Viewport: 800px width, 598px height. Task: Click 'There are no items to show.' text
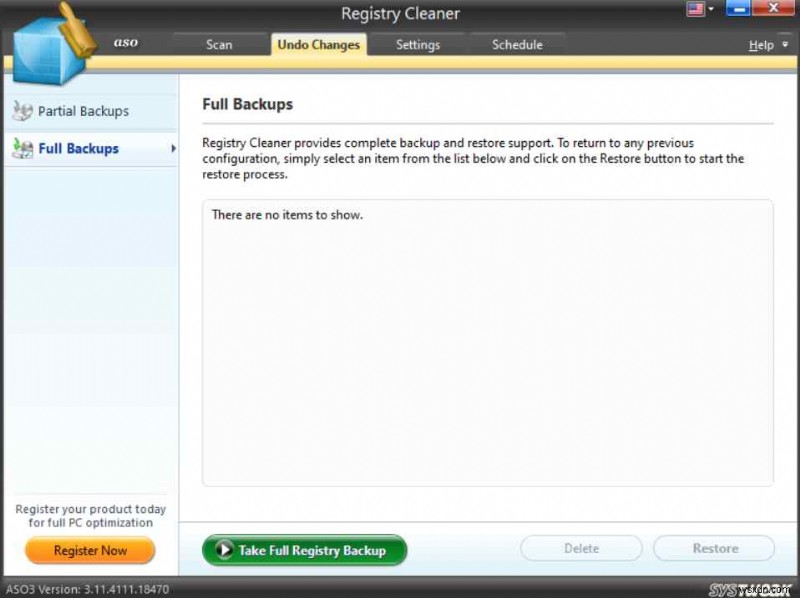click(287, 215)
